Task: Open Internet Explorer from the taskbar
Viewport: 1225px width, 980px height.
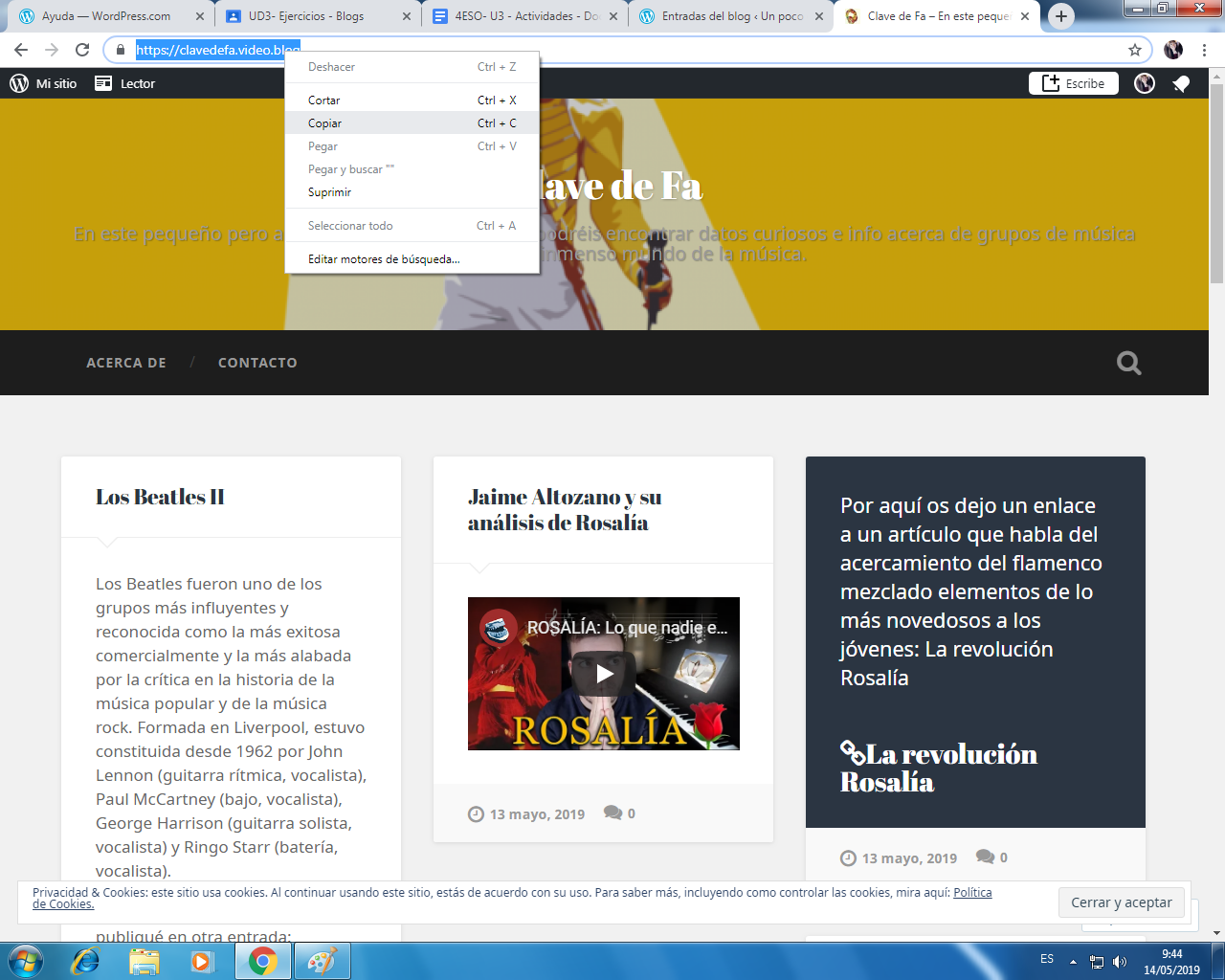Action: (x=85, y=960)
